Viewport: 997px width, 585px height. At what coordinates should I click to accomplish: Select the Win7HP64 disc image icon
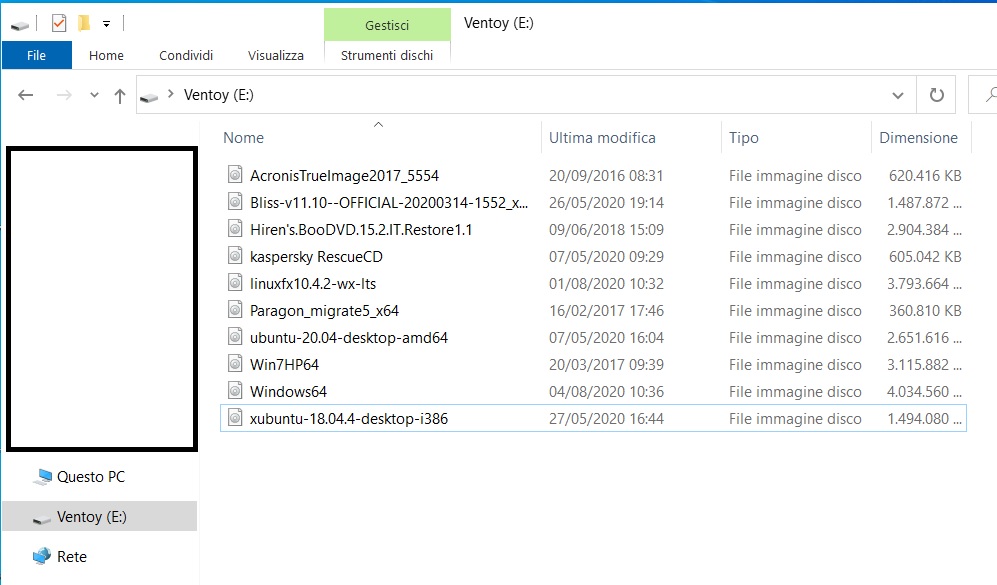coord(235,364)
